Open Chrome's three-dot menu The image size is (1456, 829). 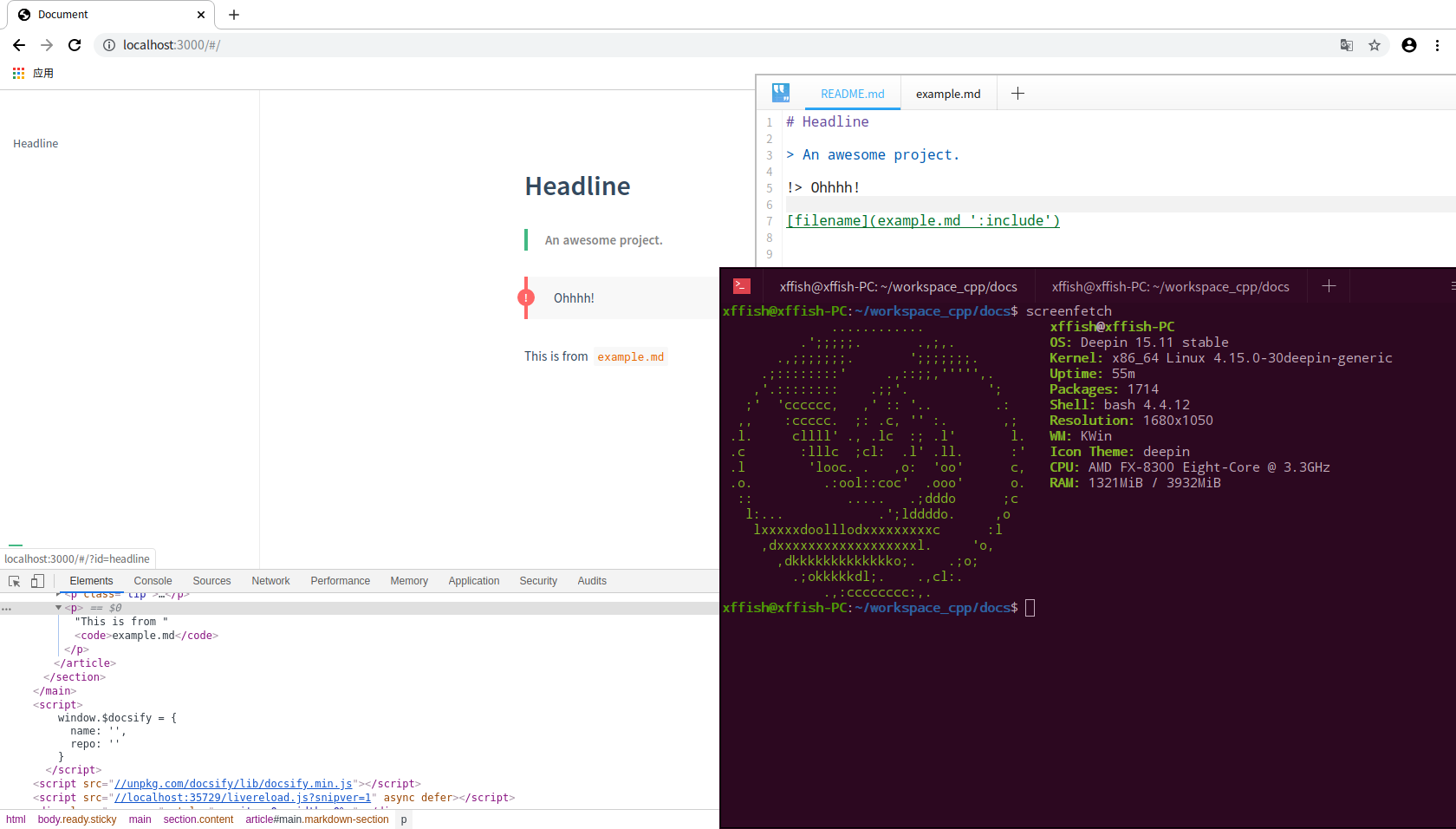click(x=1437, y=45)
